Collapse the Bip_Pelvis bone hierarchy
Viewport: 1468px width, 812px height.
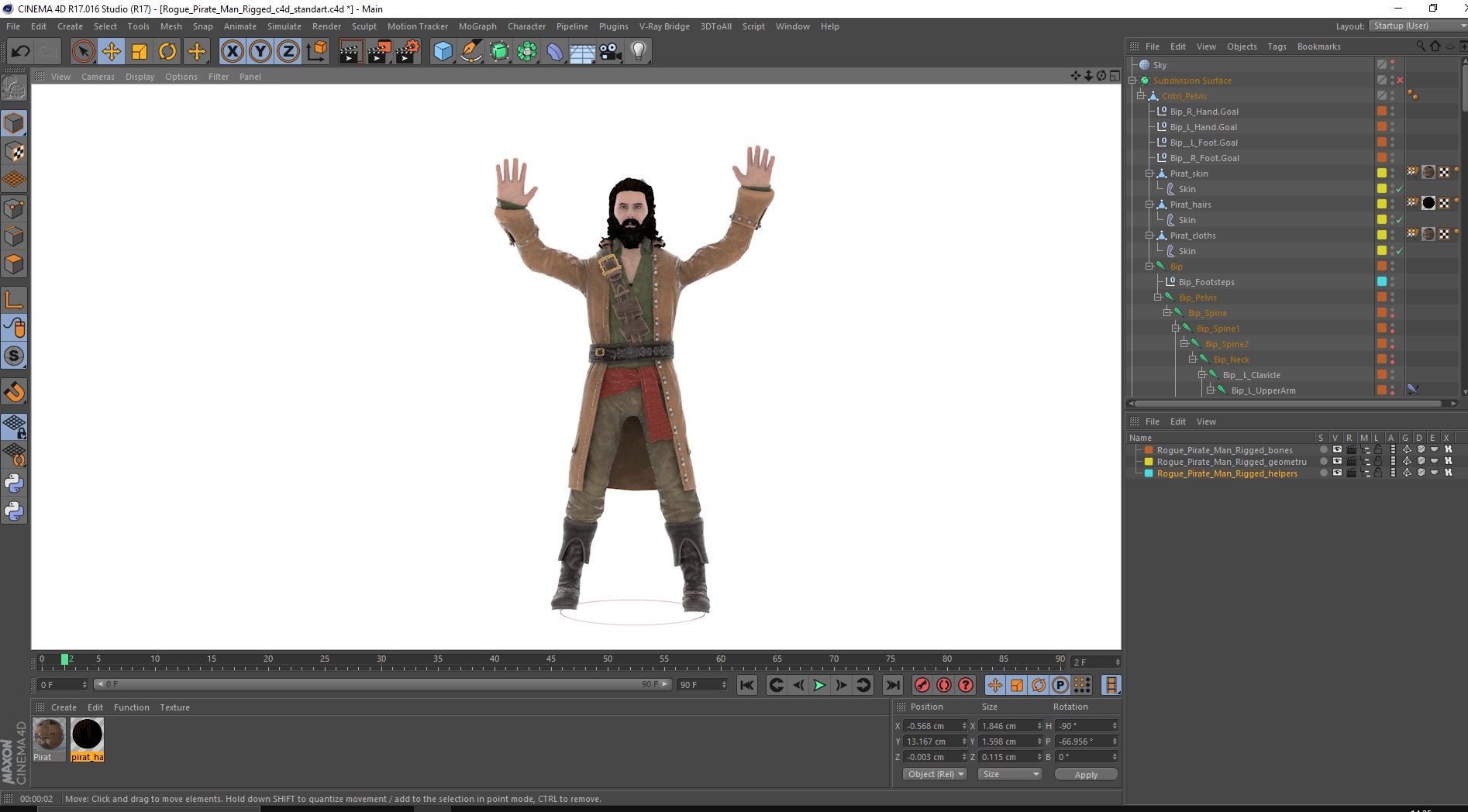click(x=1158, y=298)
